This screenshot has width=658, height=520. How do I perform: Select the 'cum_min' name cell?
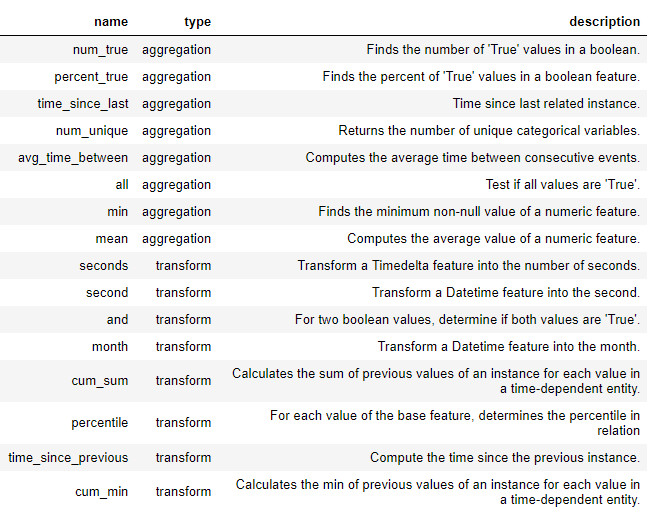click(x=102, y=491)
